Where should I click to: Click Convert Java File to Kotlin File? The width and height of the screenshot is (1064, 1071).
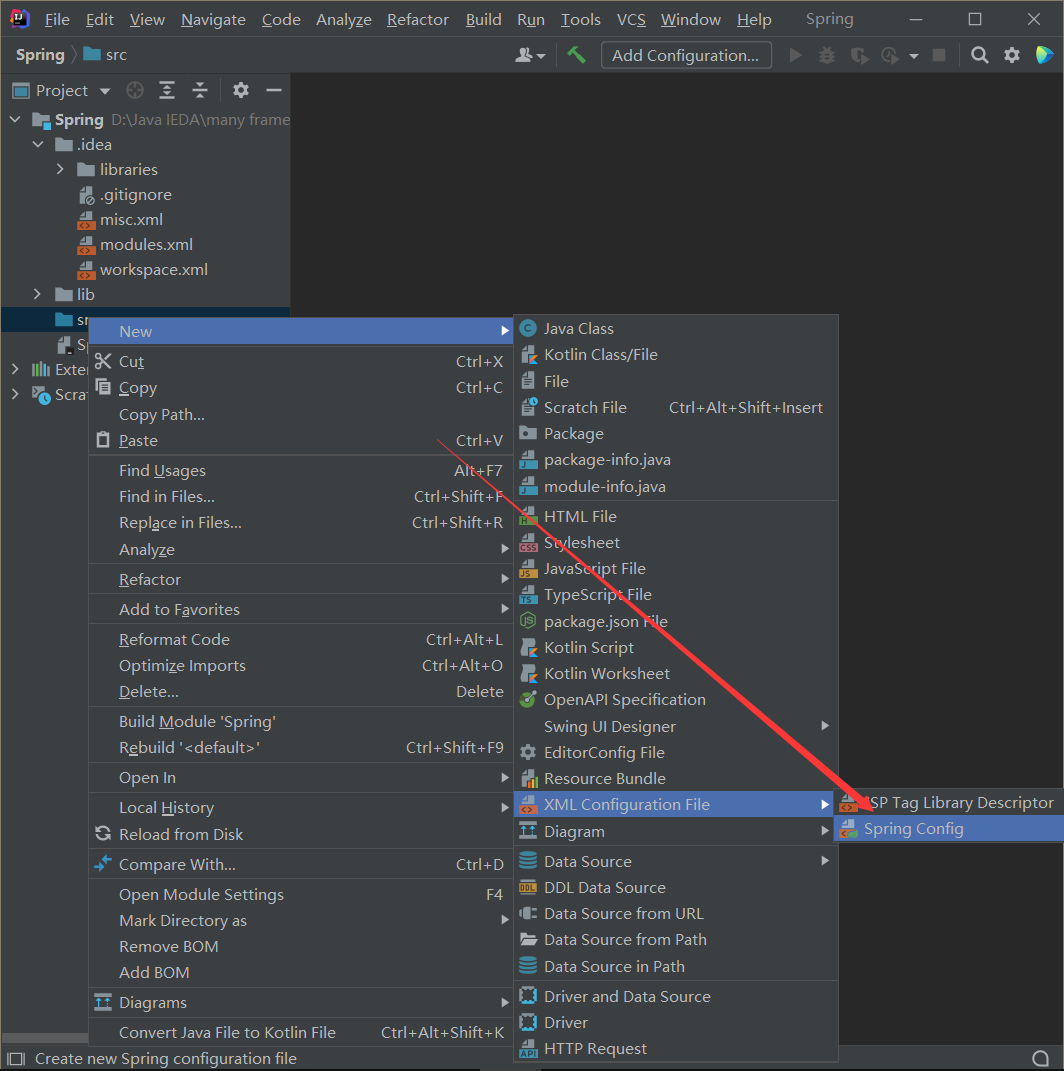pyautogui.click(x=301, y=1033)
